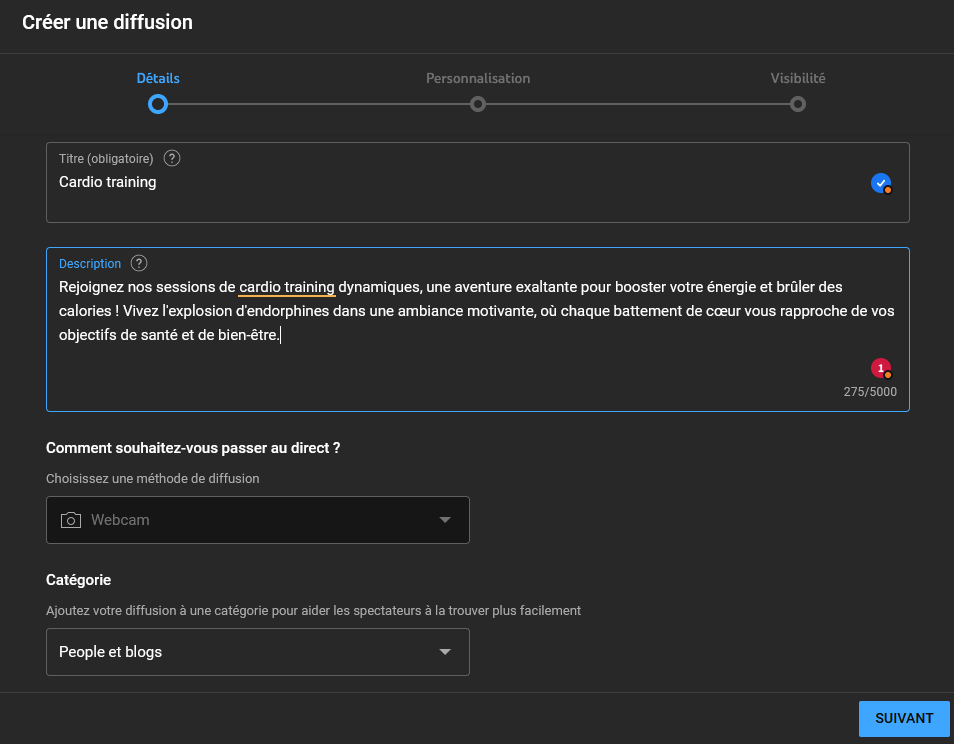Viewport: 954px width, 744px height.
Task: Open the Webcam diffusion method dropdown
Action: coord(257,520)
